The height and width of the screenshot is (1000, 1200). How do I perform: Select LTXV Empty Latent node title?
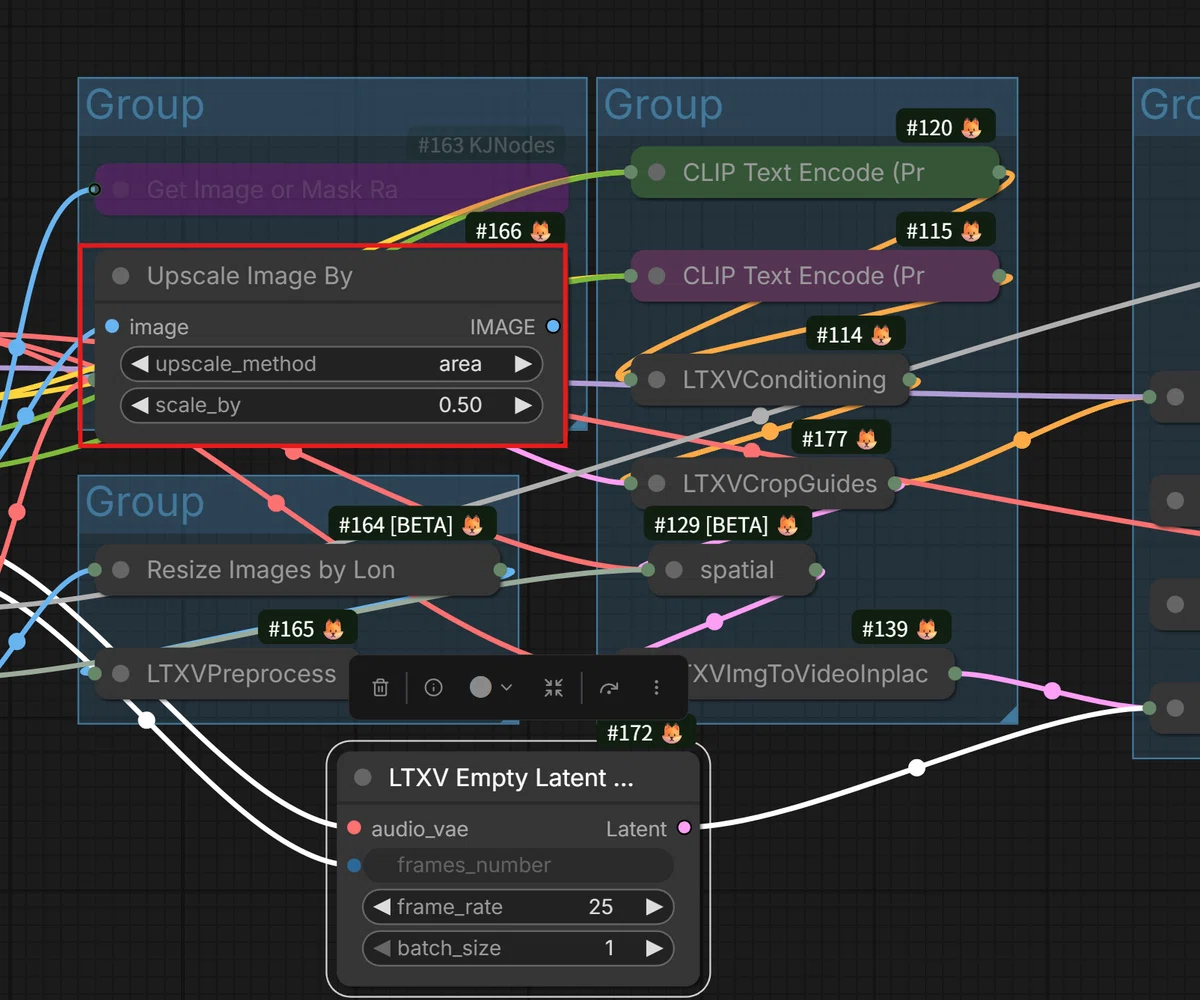tap(511, 778)
